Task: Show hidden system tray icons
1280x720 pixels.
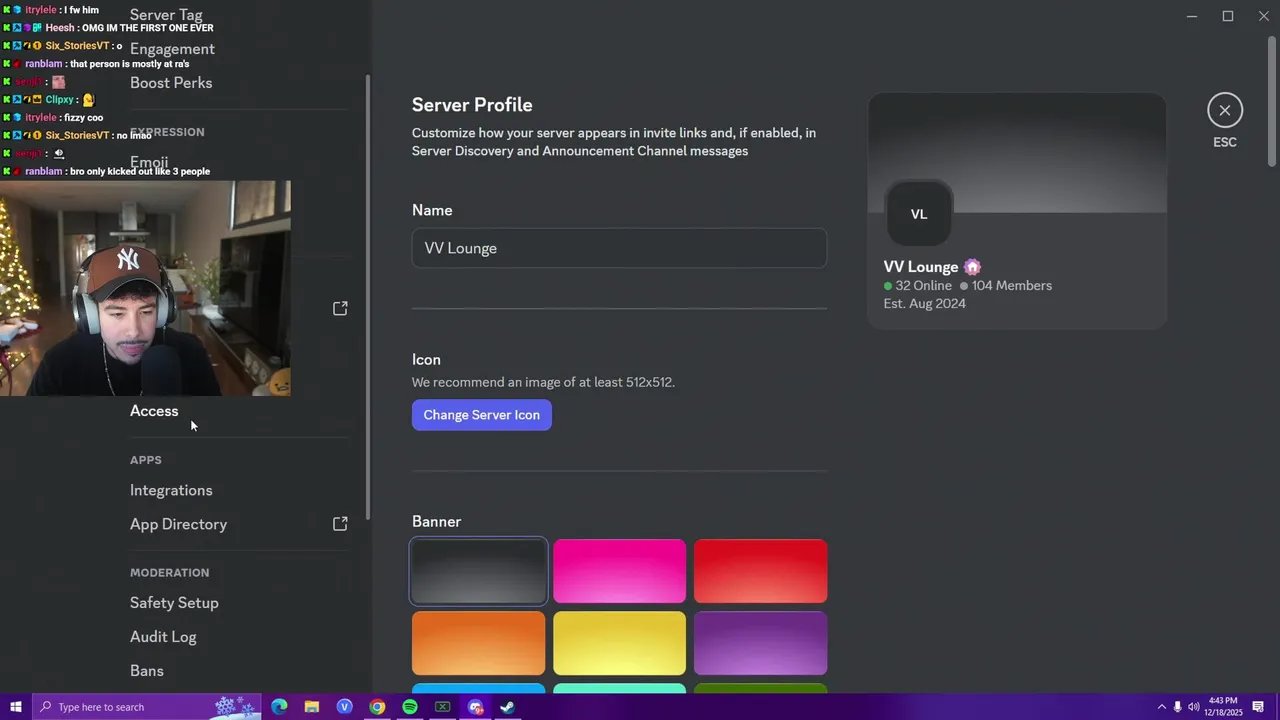Action: [x=1161, y=707]
